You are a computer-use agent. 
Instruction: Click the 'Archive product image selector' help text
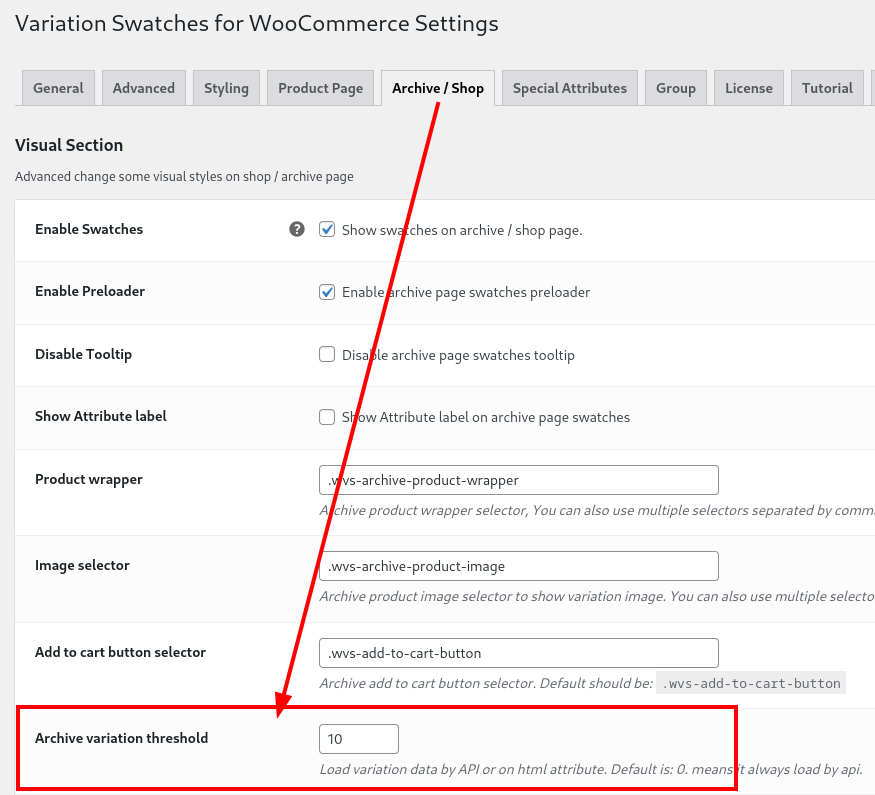coord(597,596)
